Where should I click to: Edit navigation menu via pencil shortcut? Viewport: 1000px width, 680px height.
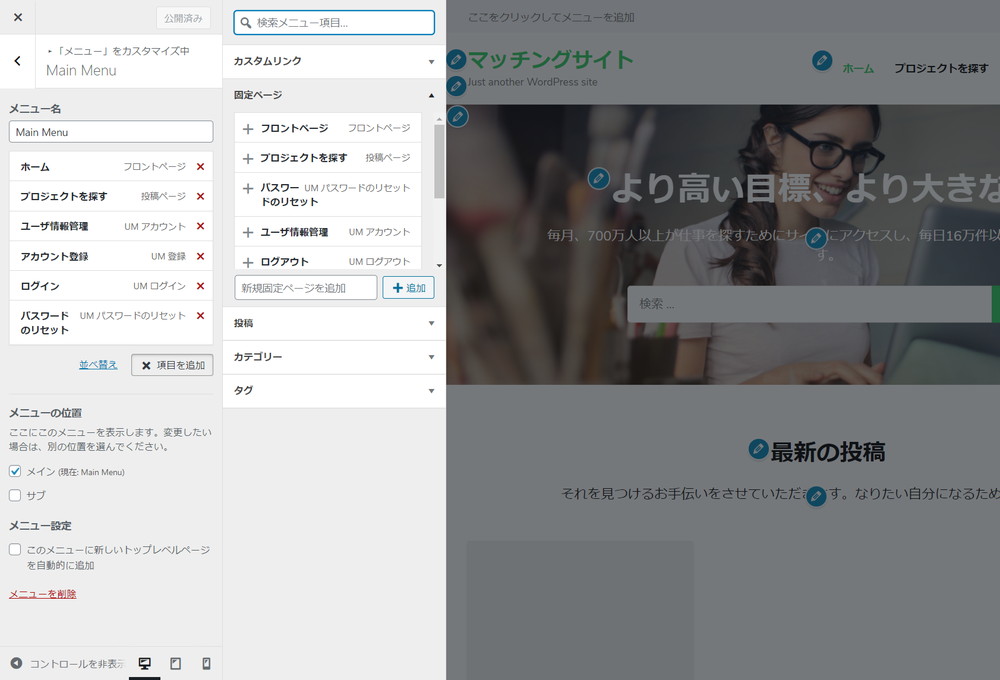[822, 61]
